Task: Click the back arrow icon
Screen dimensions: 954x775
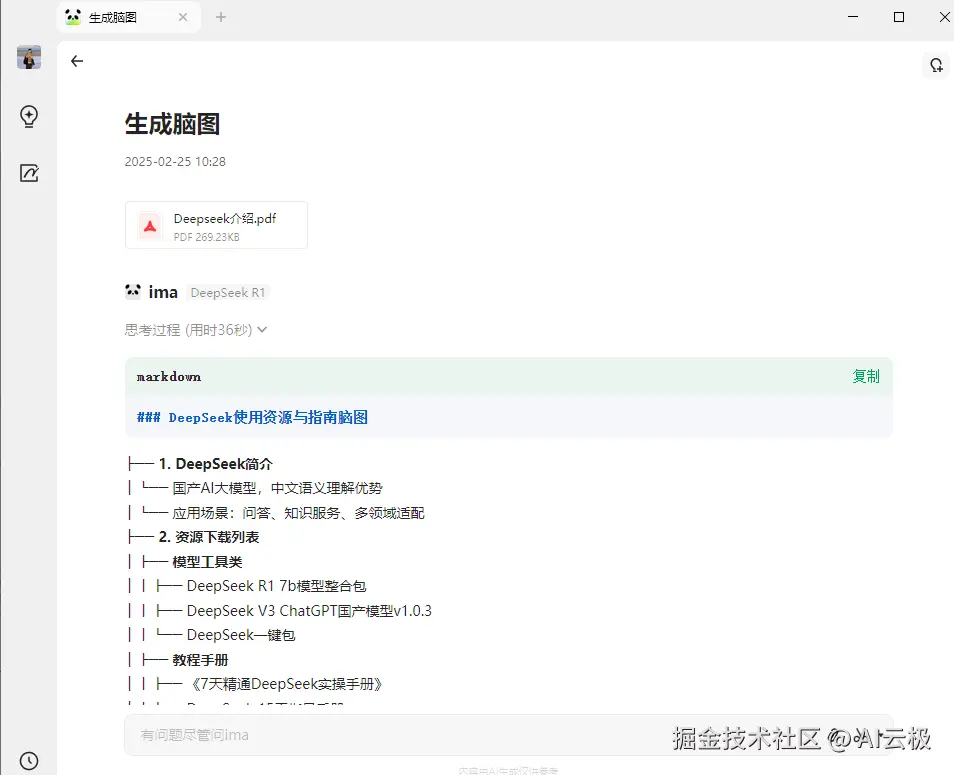Action: [x=77, y=61]
